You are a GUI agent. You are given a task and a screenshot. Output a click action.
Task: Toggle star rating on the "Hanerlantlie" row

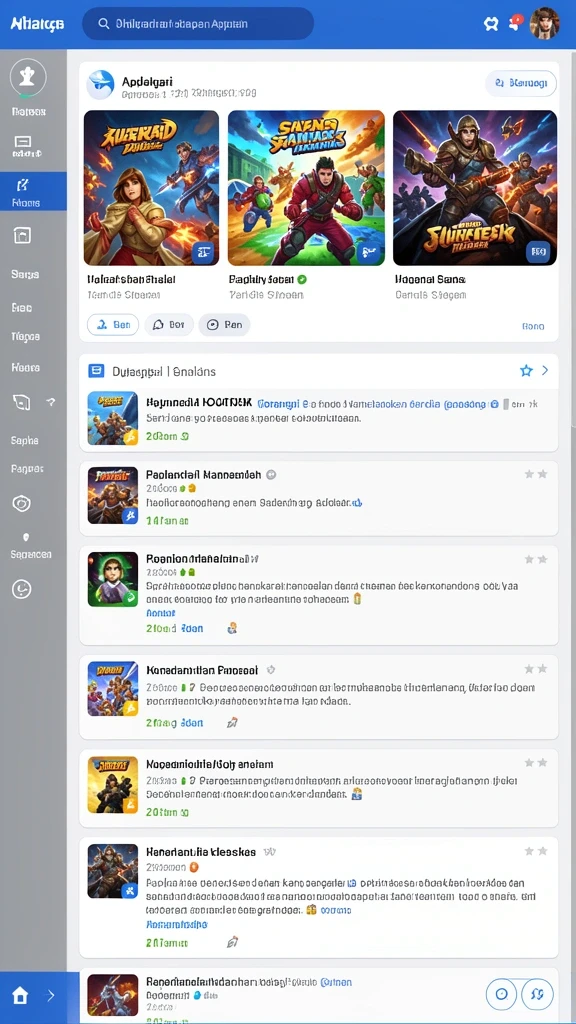click(536, 852)
